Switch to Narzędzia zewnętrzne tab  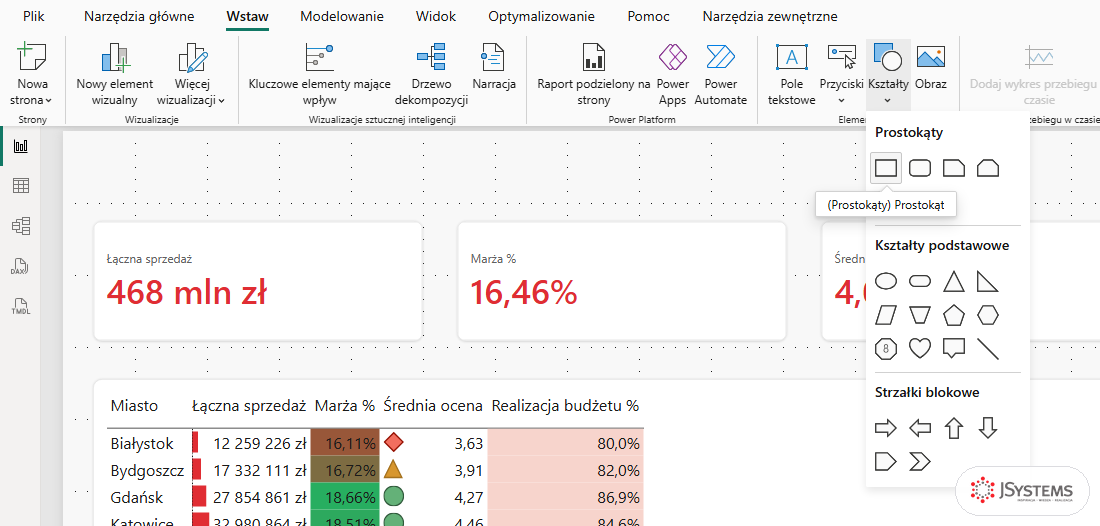[x=770, y=16]
